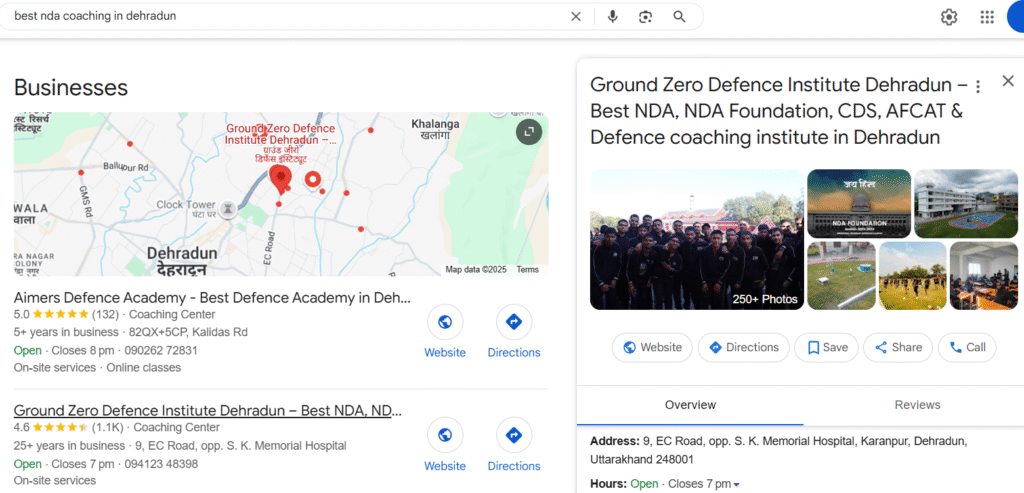The width and height of the screenshot is (1024, 493).
Task: Open the NDA Foundation thumbnail photo
Action: pos(859,204)
